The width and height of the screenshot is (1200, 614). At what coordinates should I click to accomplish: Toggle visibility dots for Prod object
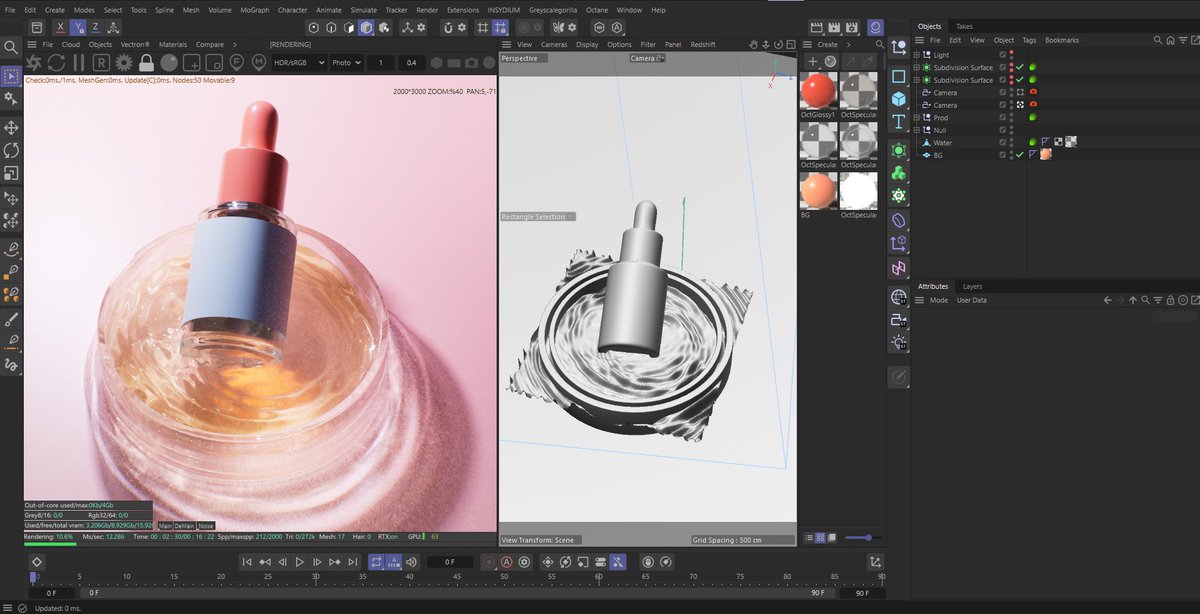tap(1011, 118)
